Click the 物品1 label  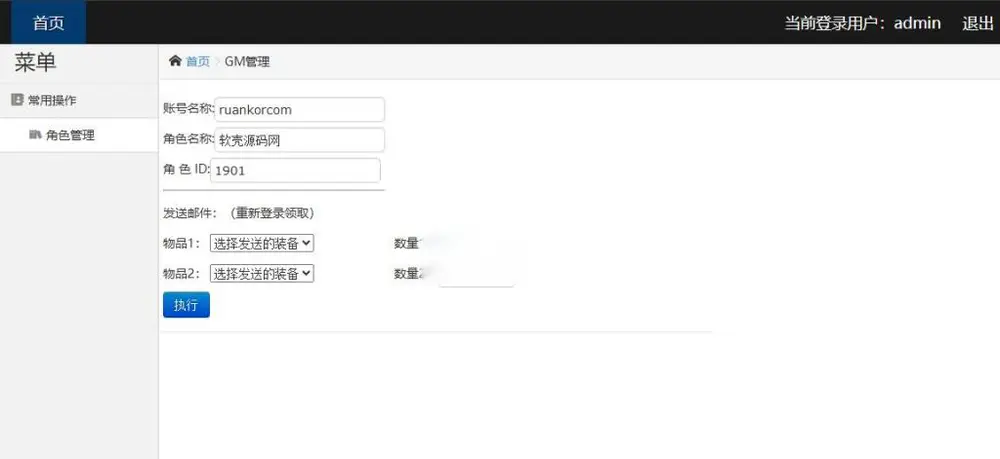pyautogui.click(x=182, y=243)
